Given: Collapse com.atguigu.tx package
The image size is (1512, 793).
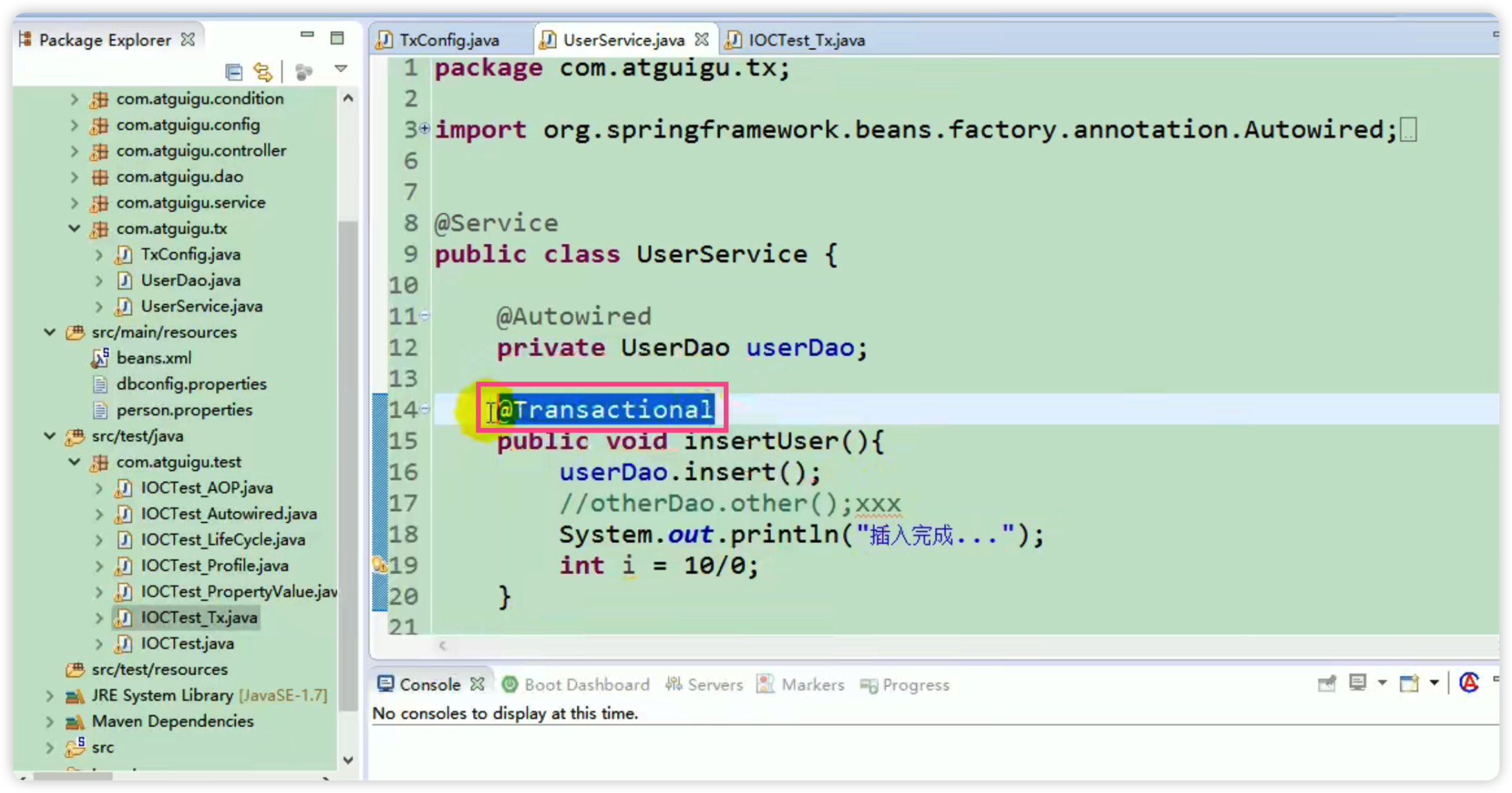Looking at the screenshot, I should coord(74,229).
